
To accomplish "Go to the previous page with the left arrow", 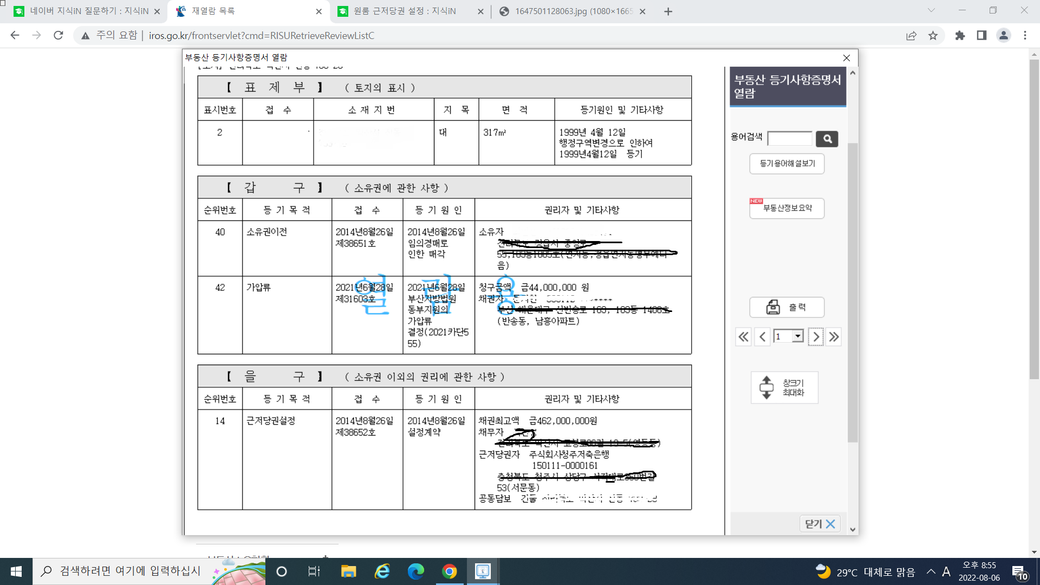I will [x=763, y=337].
